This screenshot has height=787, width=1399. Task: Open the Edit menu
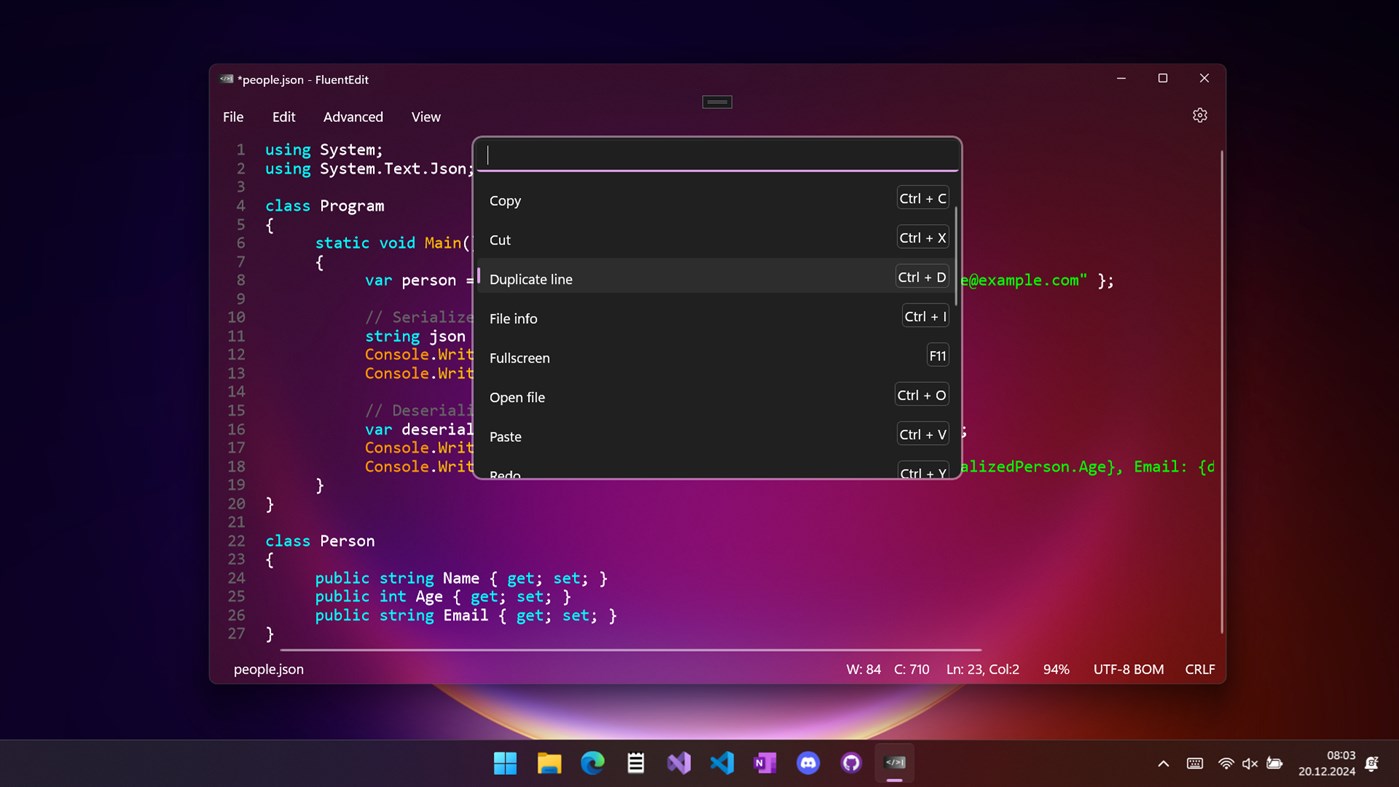click(284, 117)
